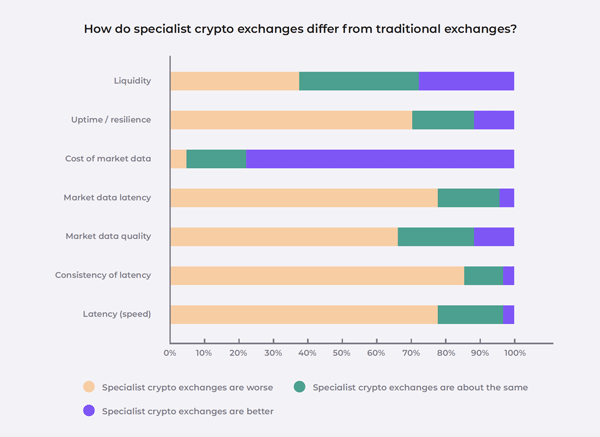Select the green segment of the Liquidity bar
The image size is (600, 437).
tap(359, 81)
